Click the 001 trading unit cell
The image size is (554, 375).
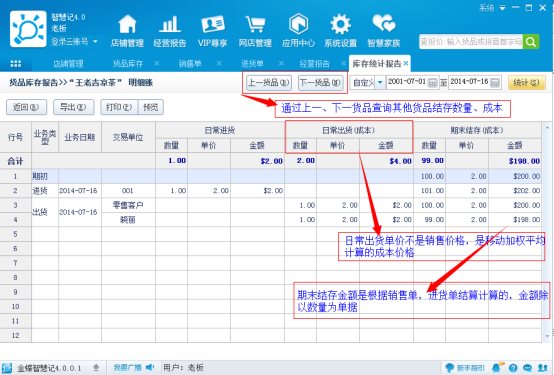(128, 191)
